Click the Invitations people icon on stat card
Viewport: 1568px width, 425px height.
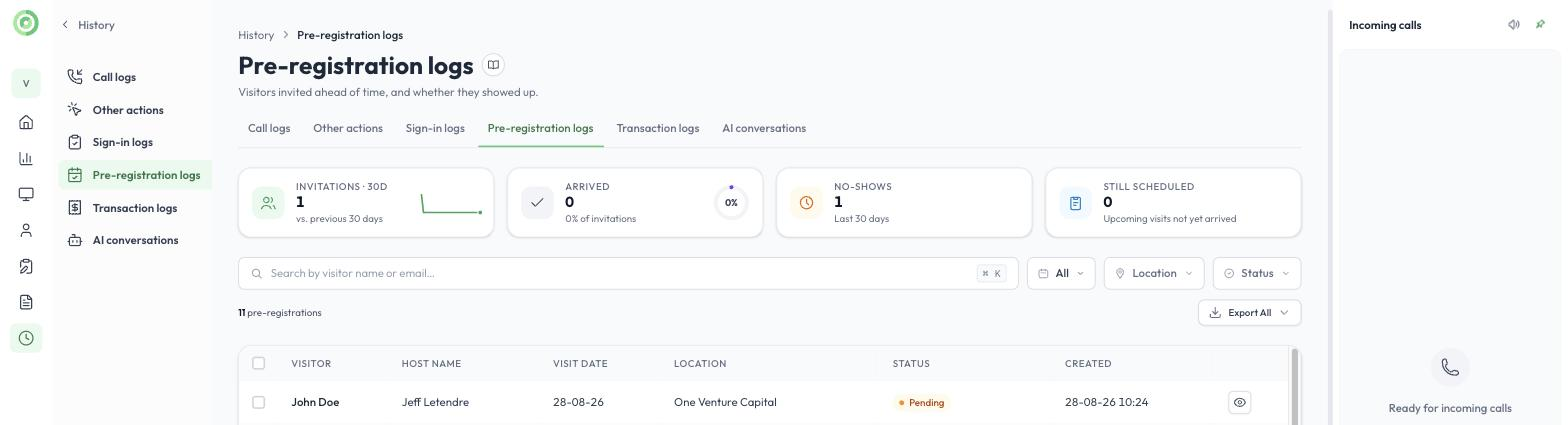pos(268,203)
